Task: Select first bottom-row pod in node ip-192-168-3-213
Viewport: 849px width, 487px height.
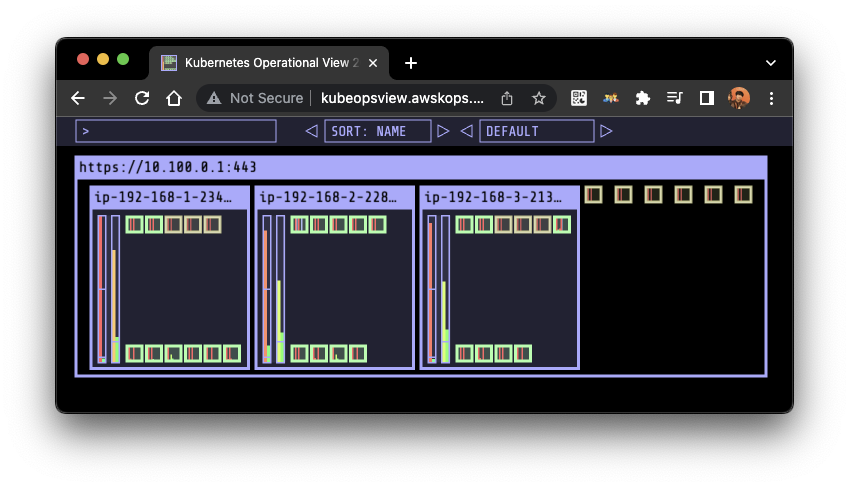Action: point(465,354)
